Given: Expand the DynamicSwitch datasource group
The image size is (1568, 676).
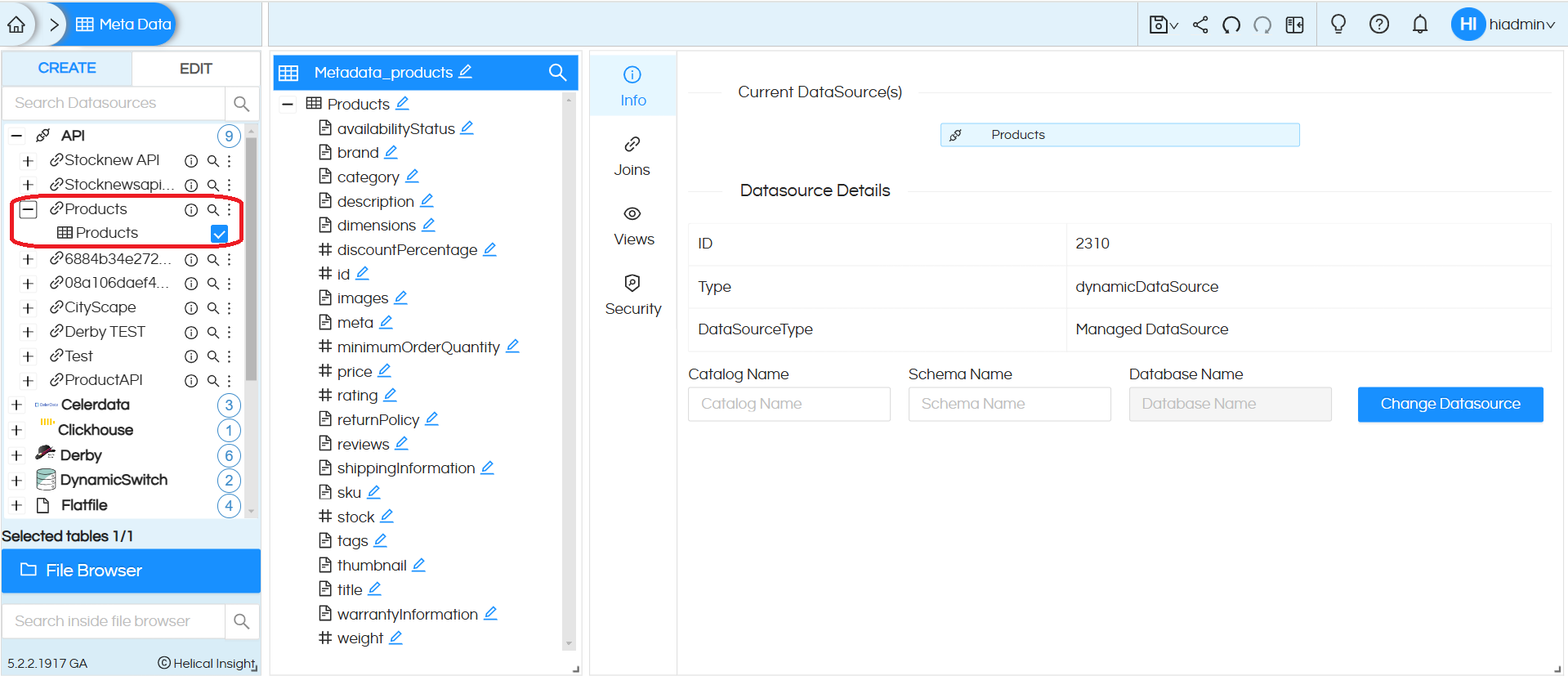Looking at the screenshot, I should (16, 481).
